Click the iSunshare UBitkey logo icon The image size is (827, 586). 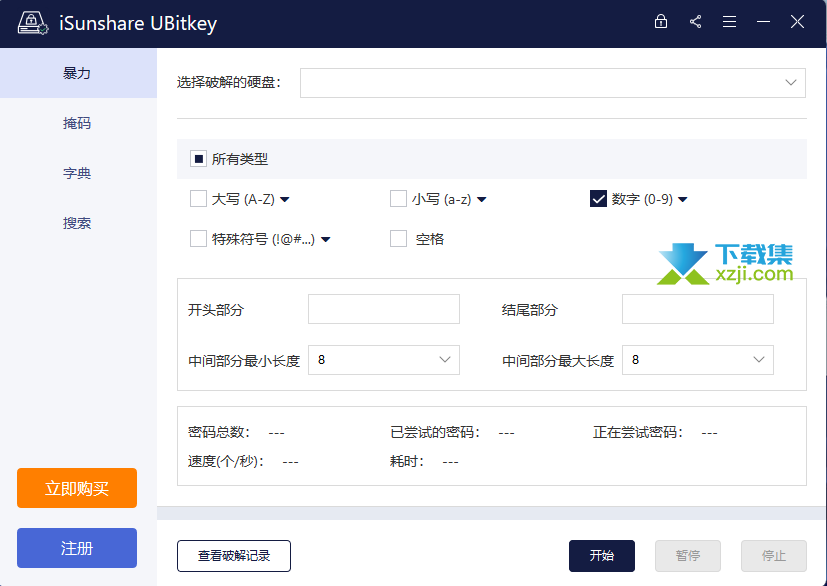point(33,23)
